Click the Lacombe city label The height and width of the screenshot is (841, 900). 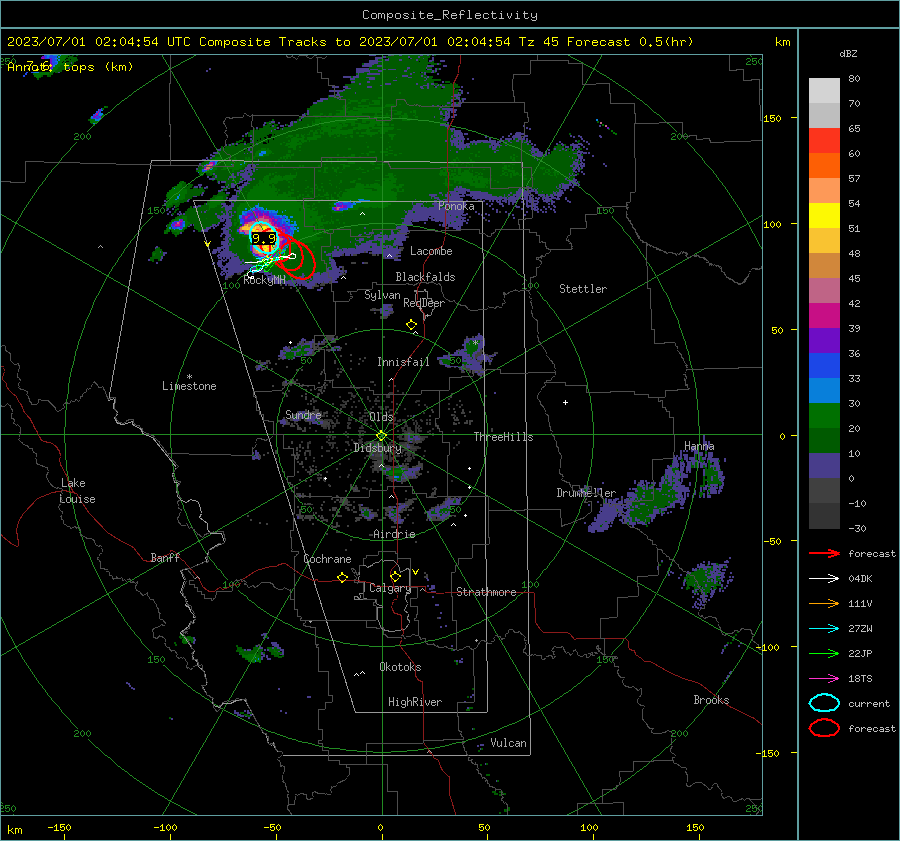click(x=431, y=251)
